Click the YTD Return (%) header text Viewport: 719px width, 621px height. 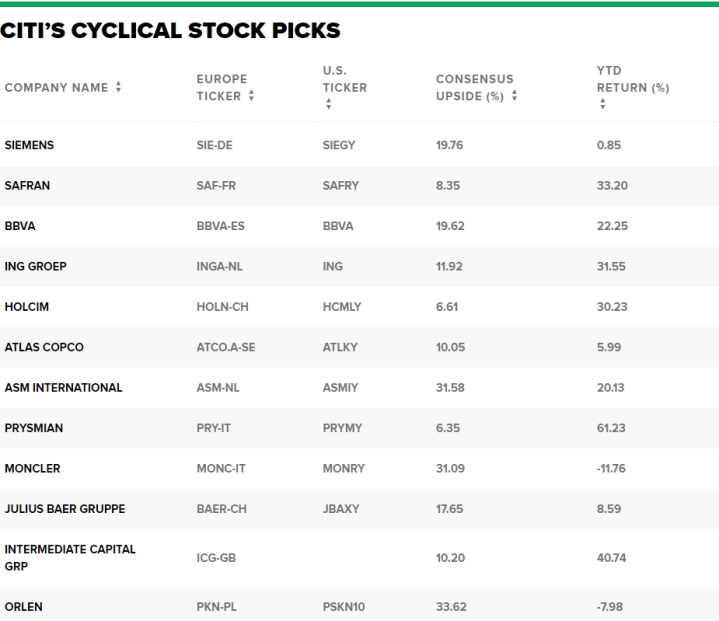tap(633, 79)
